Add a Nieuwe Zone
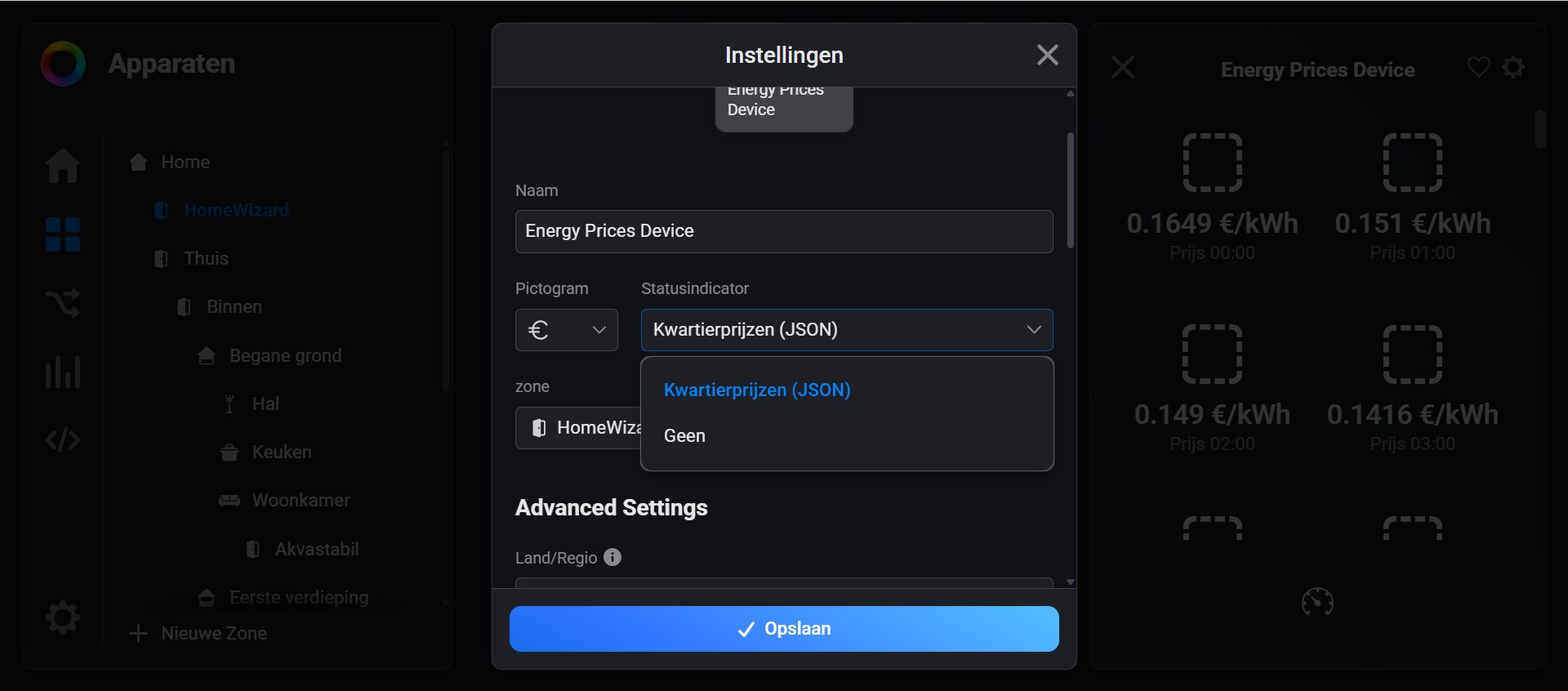 click(199, 634)
